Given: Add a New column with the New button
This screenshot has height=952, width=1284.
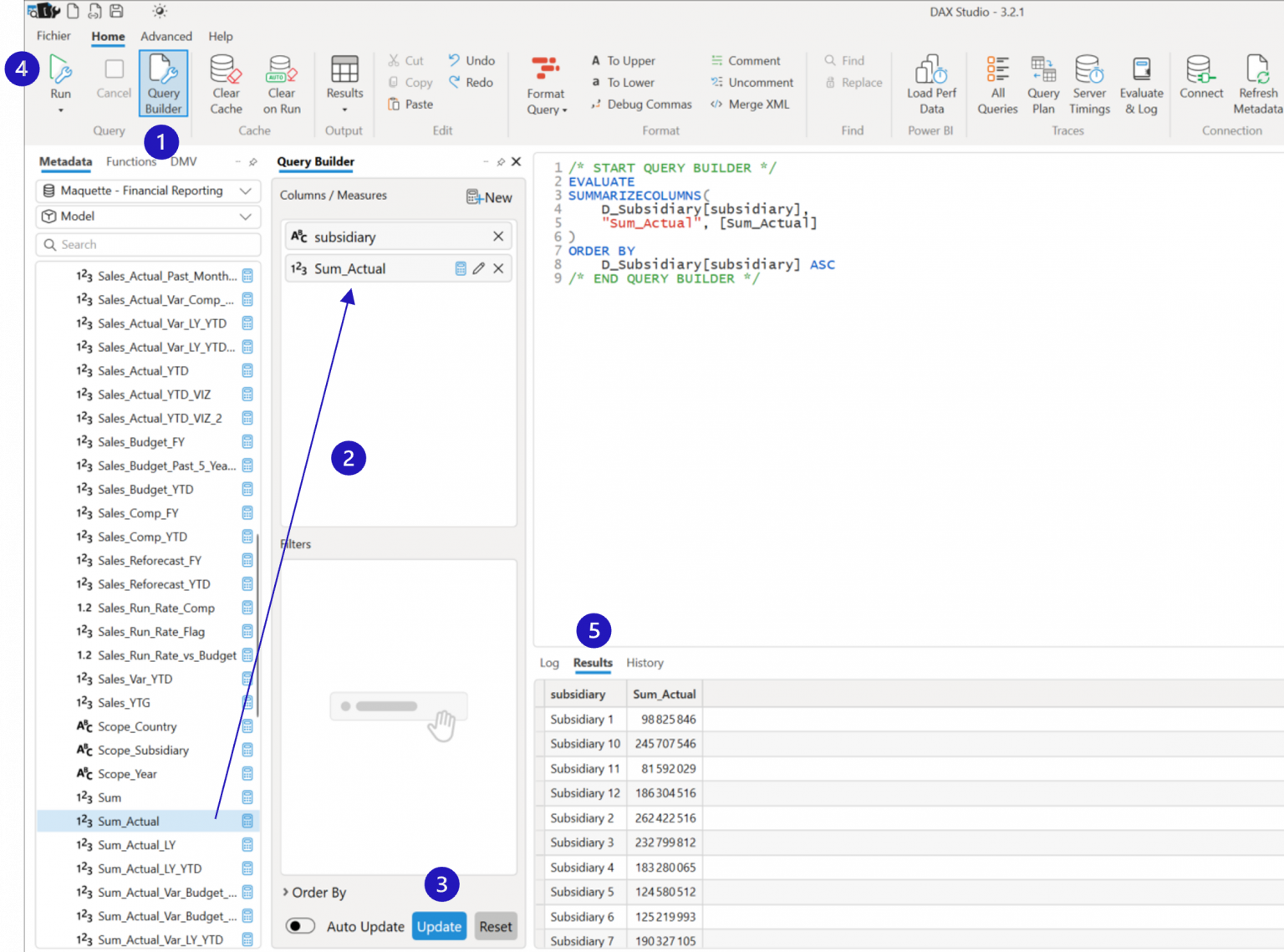Looking at the screenshot, I should [488, 197].
